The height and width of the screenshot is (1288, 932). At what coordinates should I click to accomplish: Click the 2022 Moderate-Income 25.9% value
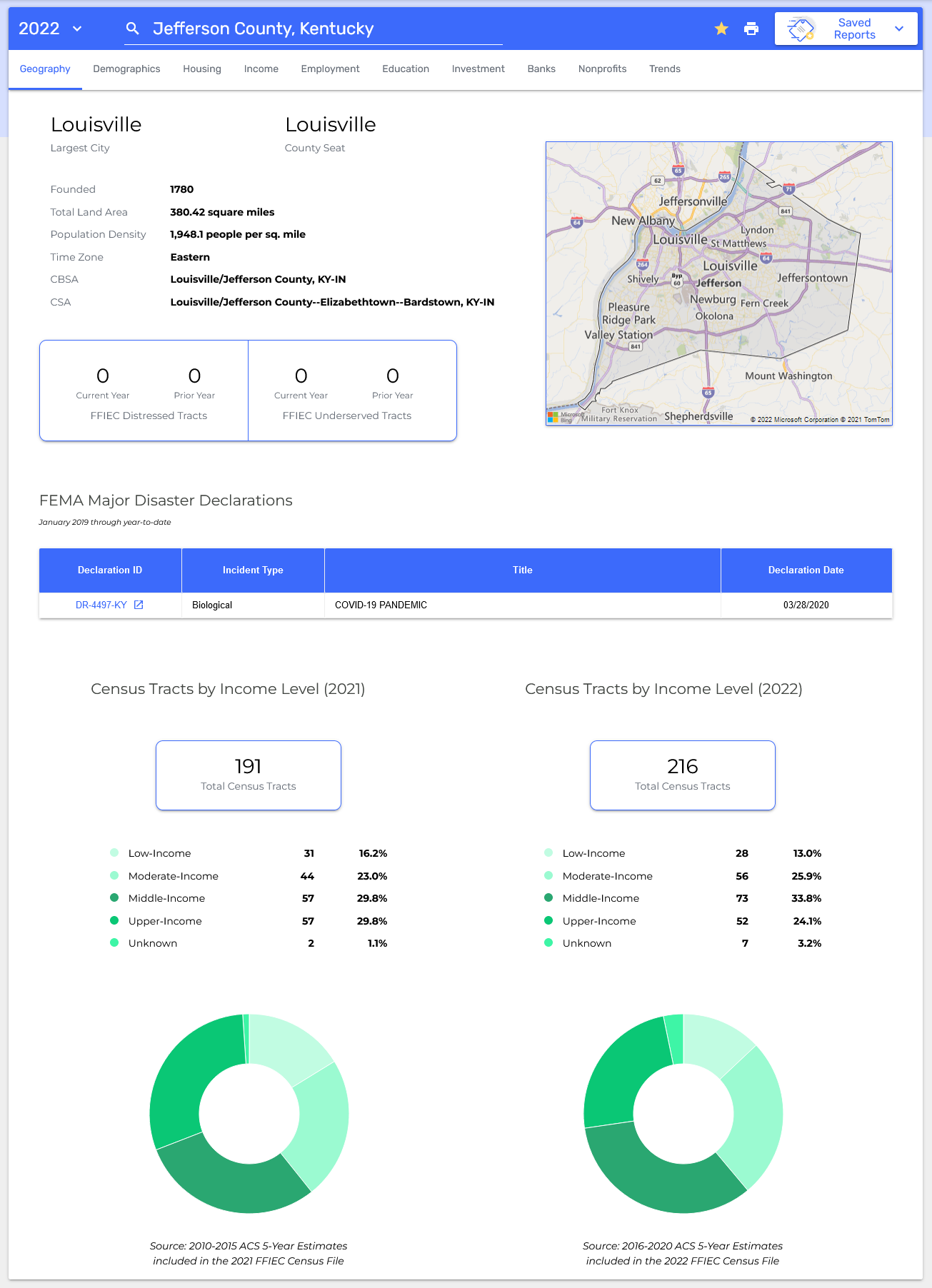(806, 876)
